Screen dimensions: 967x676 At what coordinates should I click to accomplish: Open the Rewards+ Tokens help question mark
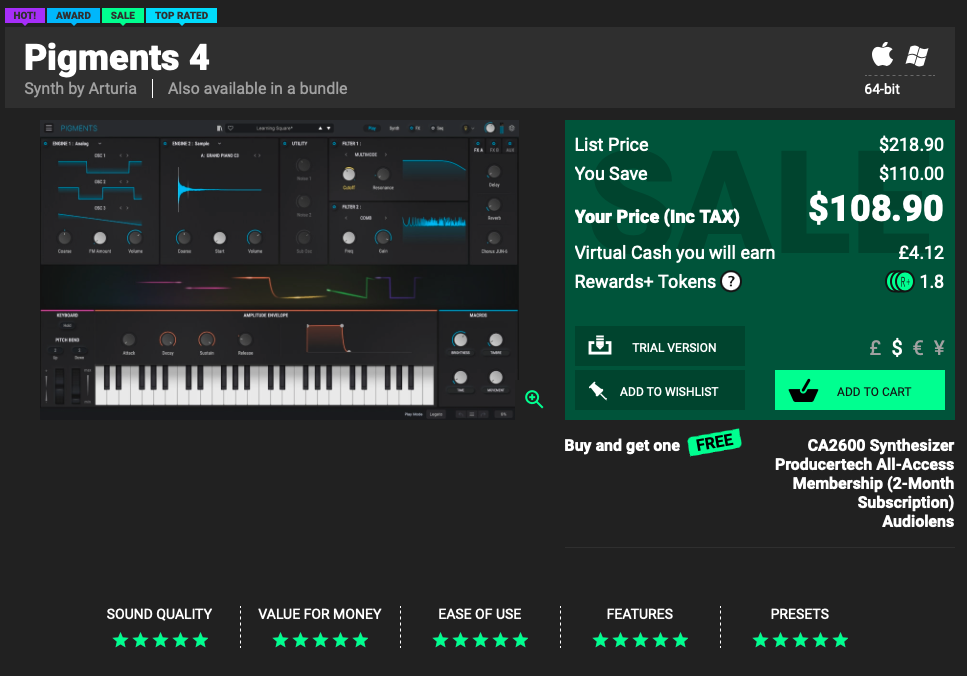pyautogui.click(x=731, y=282)
